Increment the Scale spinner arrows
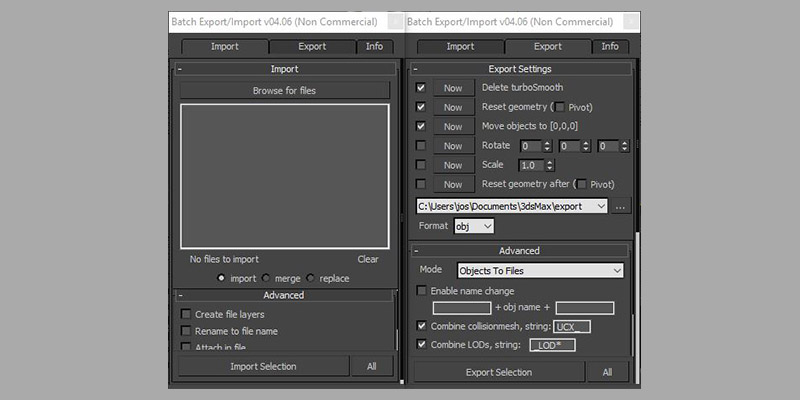The image size is (800, 400). pyautogui.click(x=549, y=165)
